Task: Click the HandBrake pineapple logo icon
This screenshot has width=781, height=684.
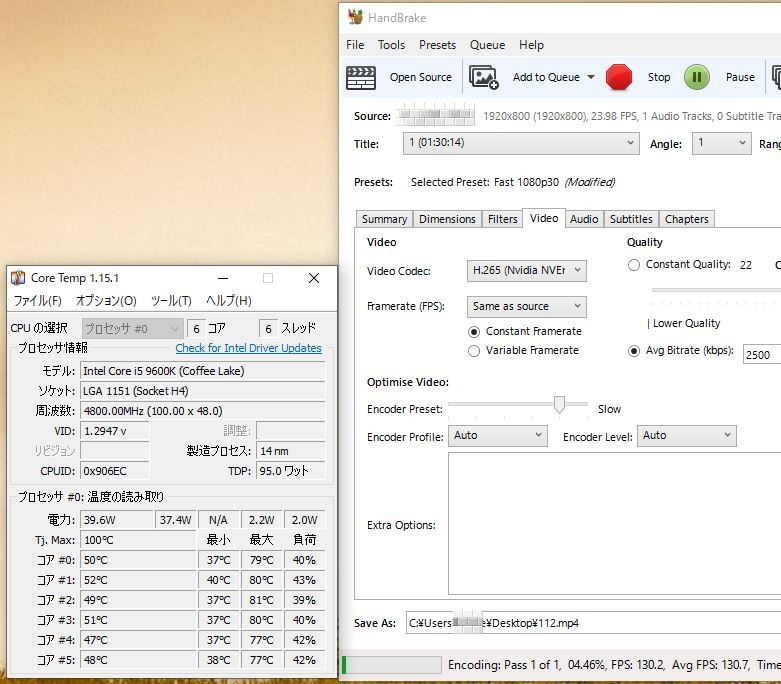Action: coord(355,17)
